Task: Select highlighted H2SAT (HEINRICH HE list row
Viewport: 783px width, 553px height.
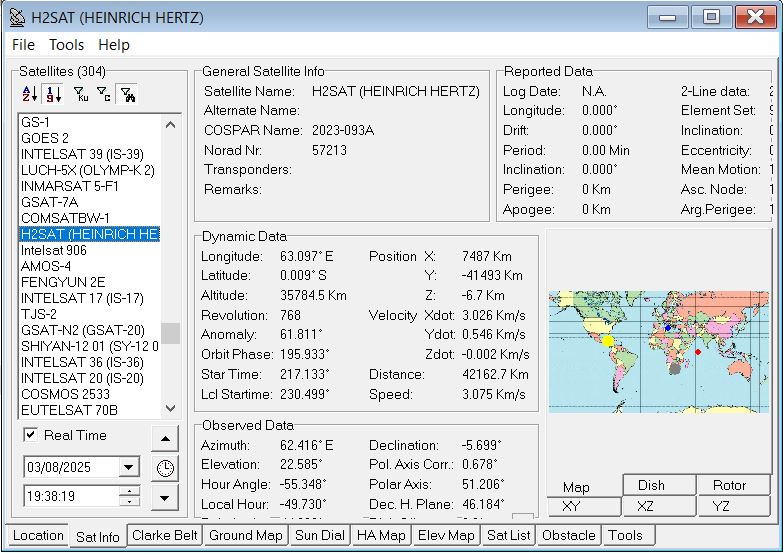Action: tap(90, 234)
